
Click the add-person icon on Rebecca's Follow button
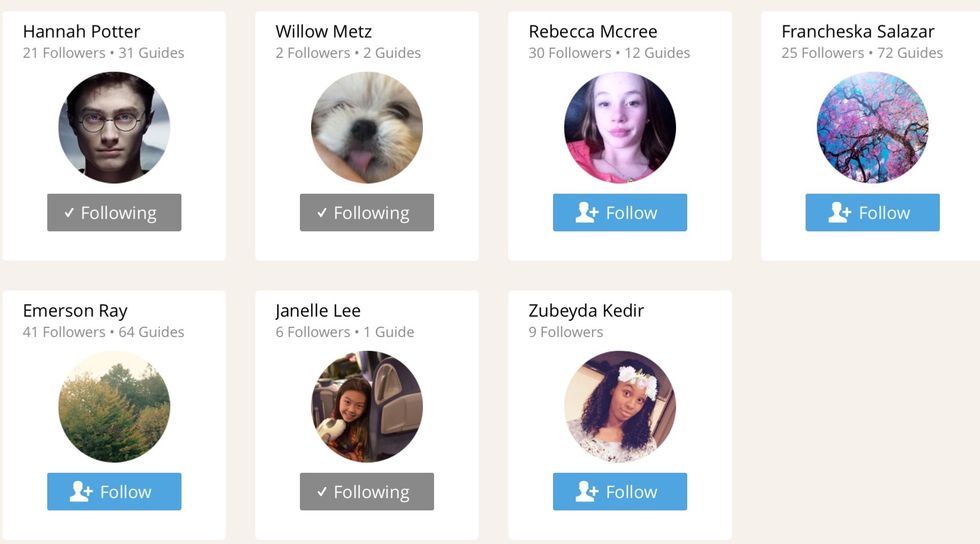pos(587,213)
